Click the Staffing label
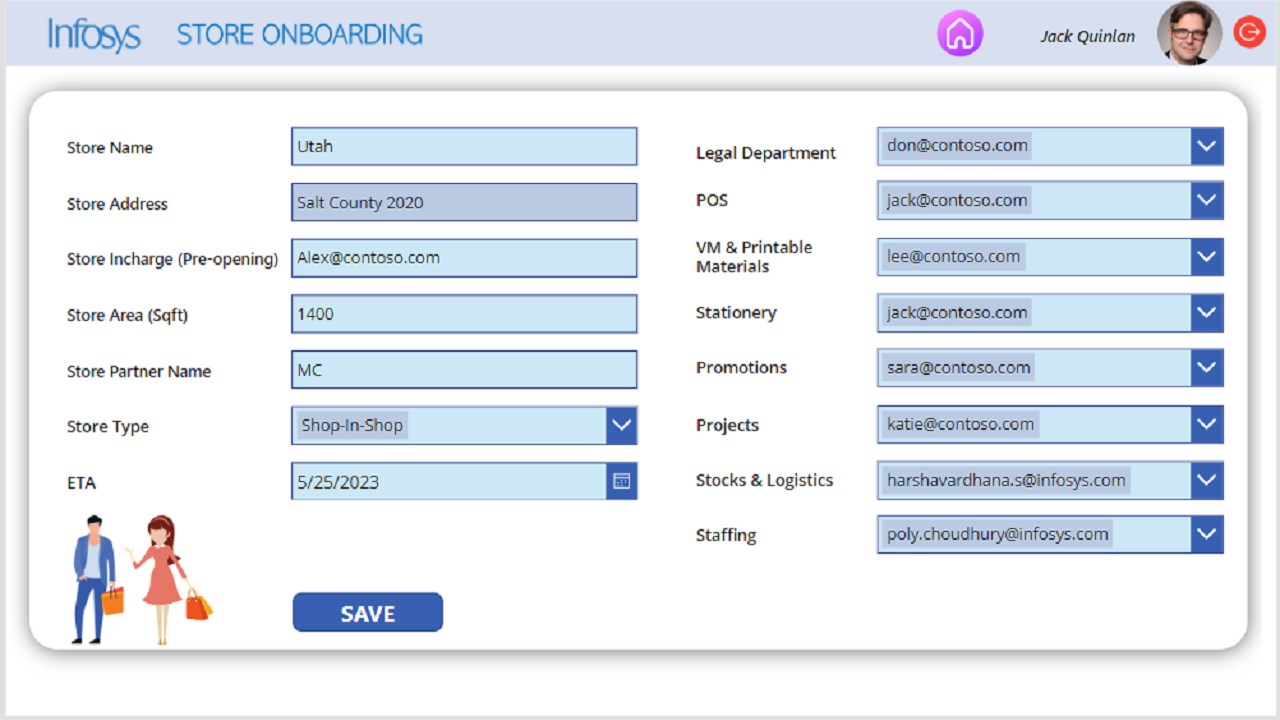The height and width of the screenshot is (720, 1280). (x=726, y=535)
